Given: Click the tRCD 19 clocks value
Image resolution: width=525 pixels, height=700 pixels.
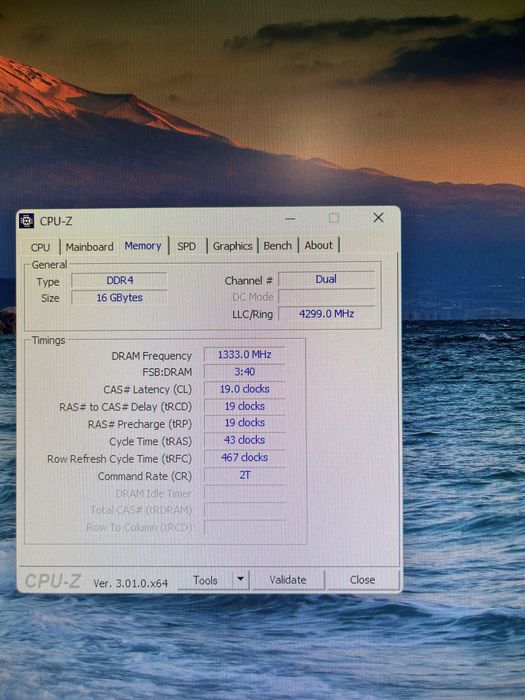Looking at the screenshot, I should click(x=244, y=406).
